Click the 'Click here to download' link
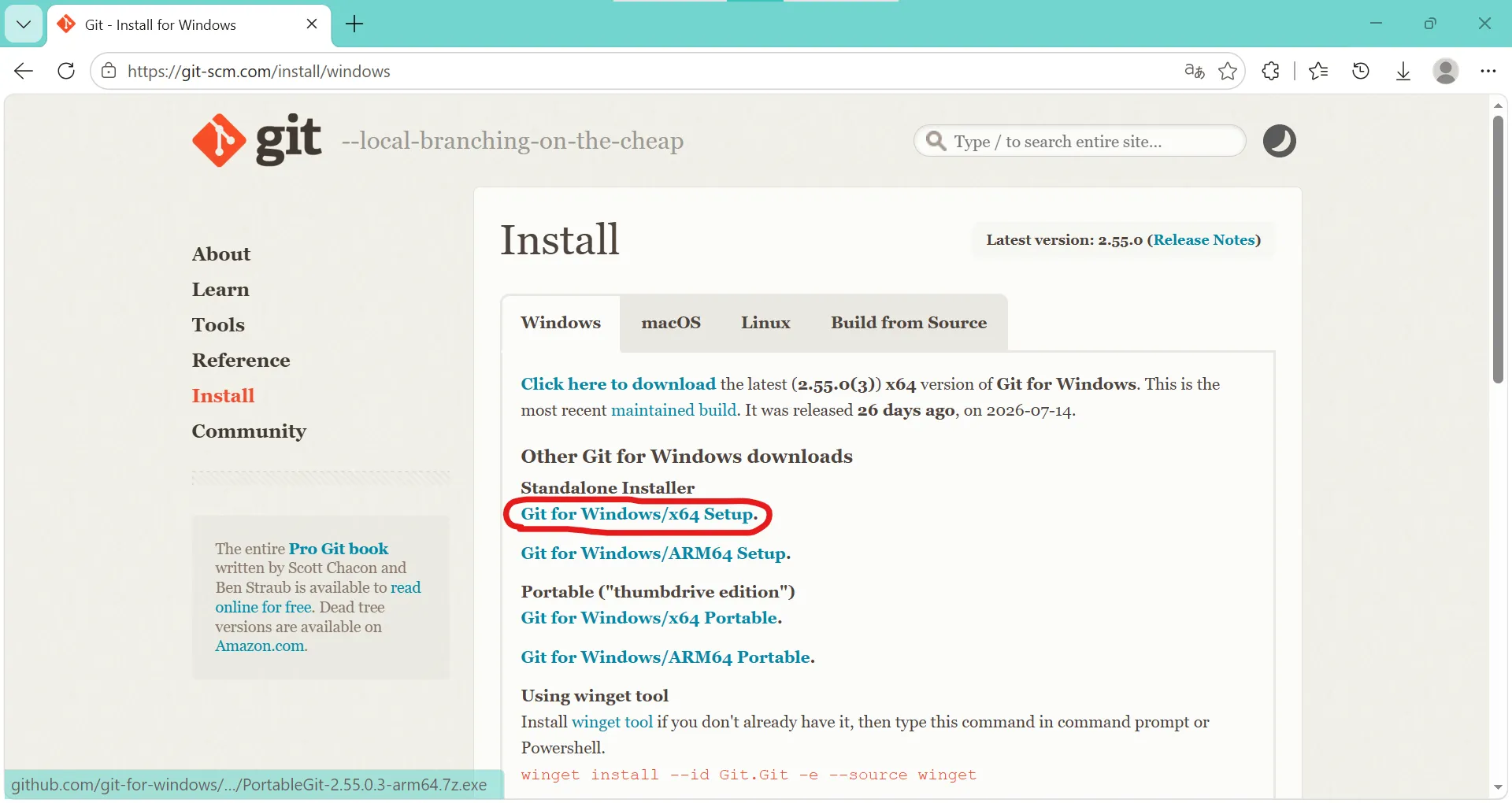This screenshot has width=1512, height=803. tap(618, 384)
